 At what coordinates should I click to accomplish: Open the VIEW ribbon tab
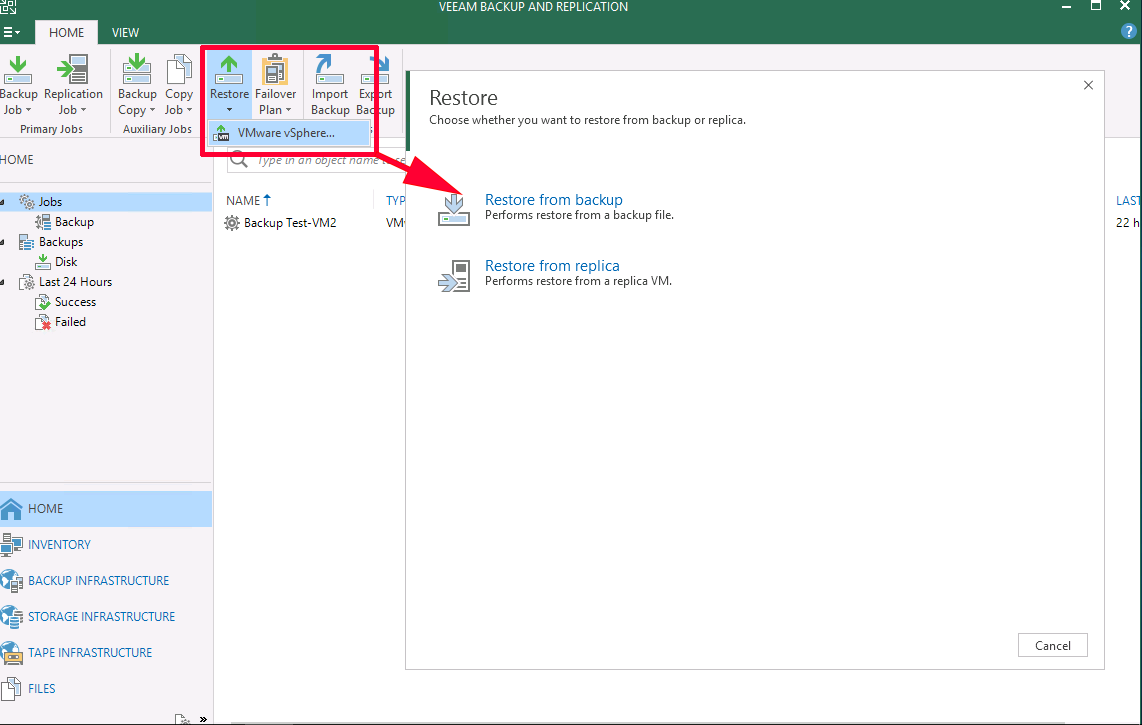click(125, 32)
